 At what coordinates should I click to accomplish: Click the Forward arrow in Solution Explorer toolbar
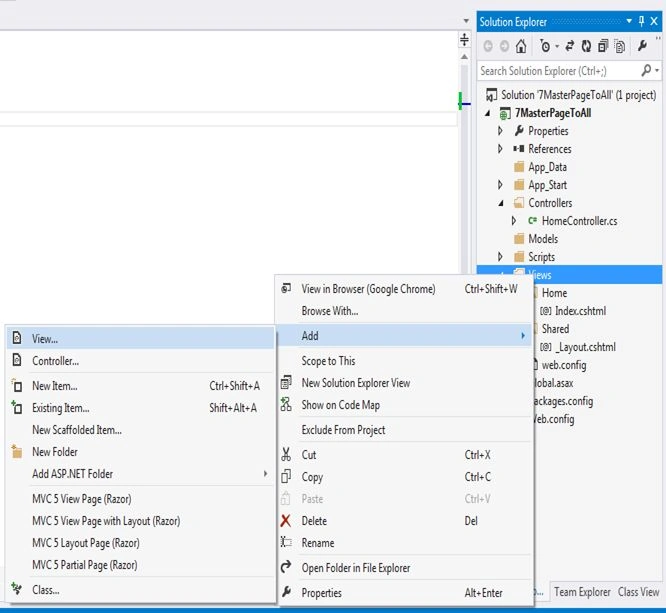(x=504, y=46)
